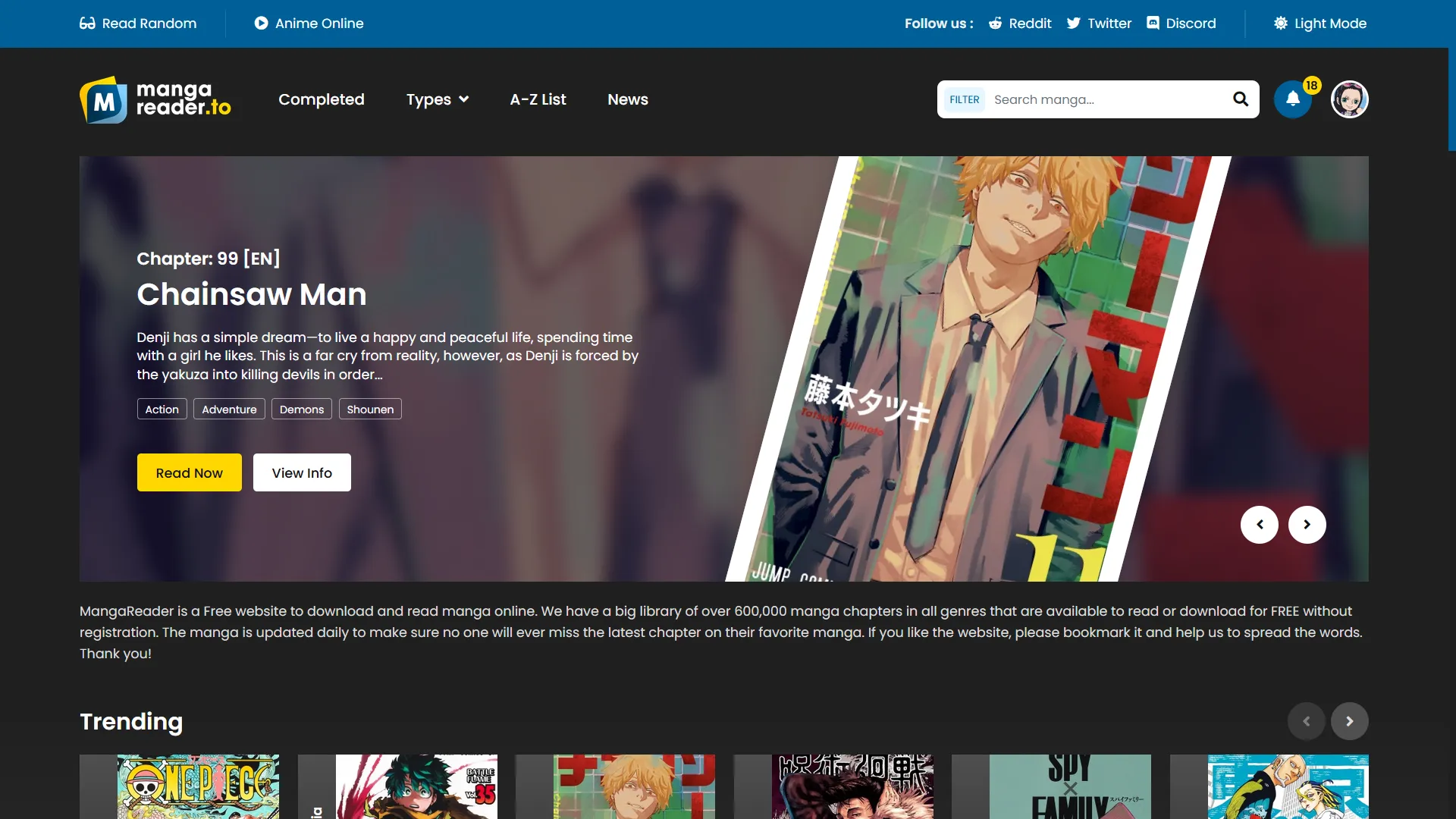Screen dimensions: 1456x819
Task: Open the News page
Action: pyautogui.click(x=628, y=99)
